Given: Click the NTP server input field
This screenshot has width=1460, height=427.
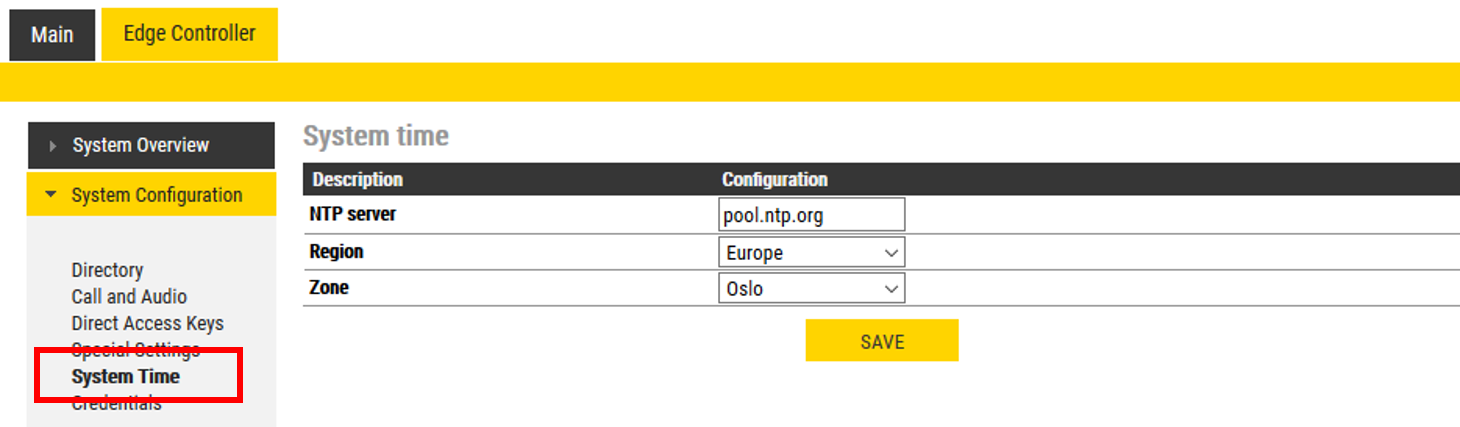Looking at the screenshot, I should click(810, 215).
